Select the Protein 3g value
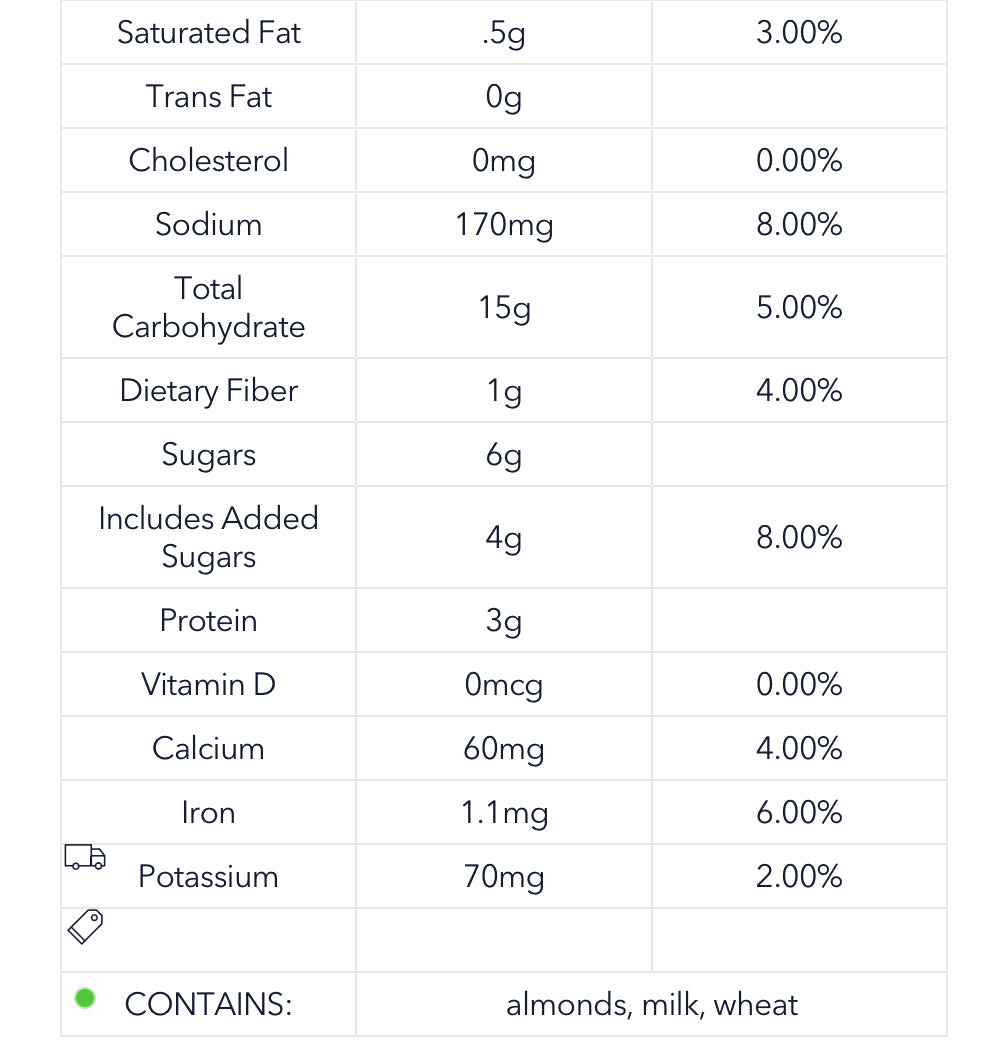Viewport: 1005px width, 1052px height. 504,621
